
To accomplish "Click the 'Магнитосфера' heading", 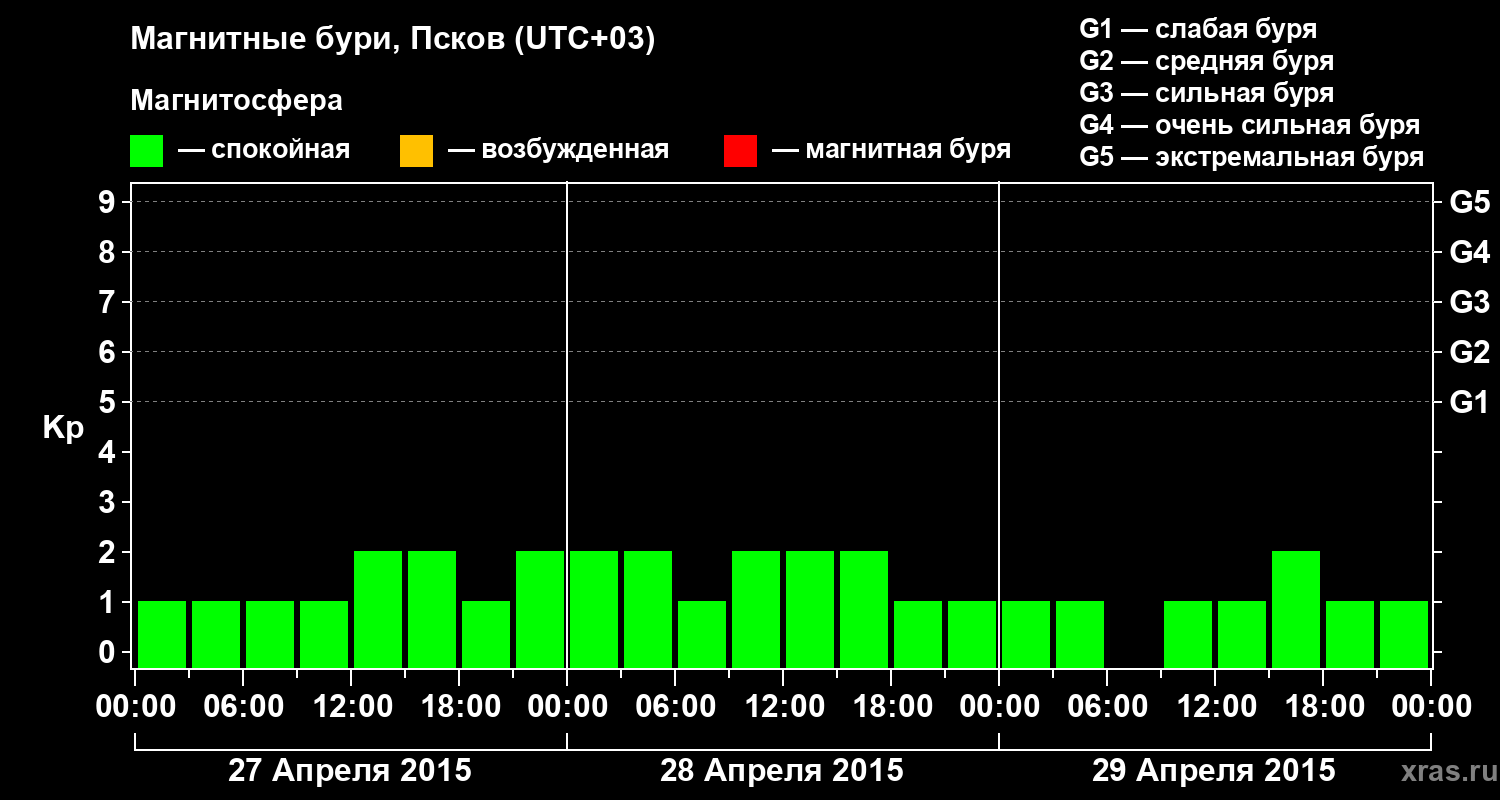I will pos(236,101).
